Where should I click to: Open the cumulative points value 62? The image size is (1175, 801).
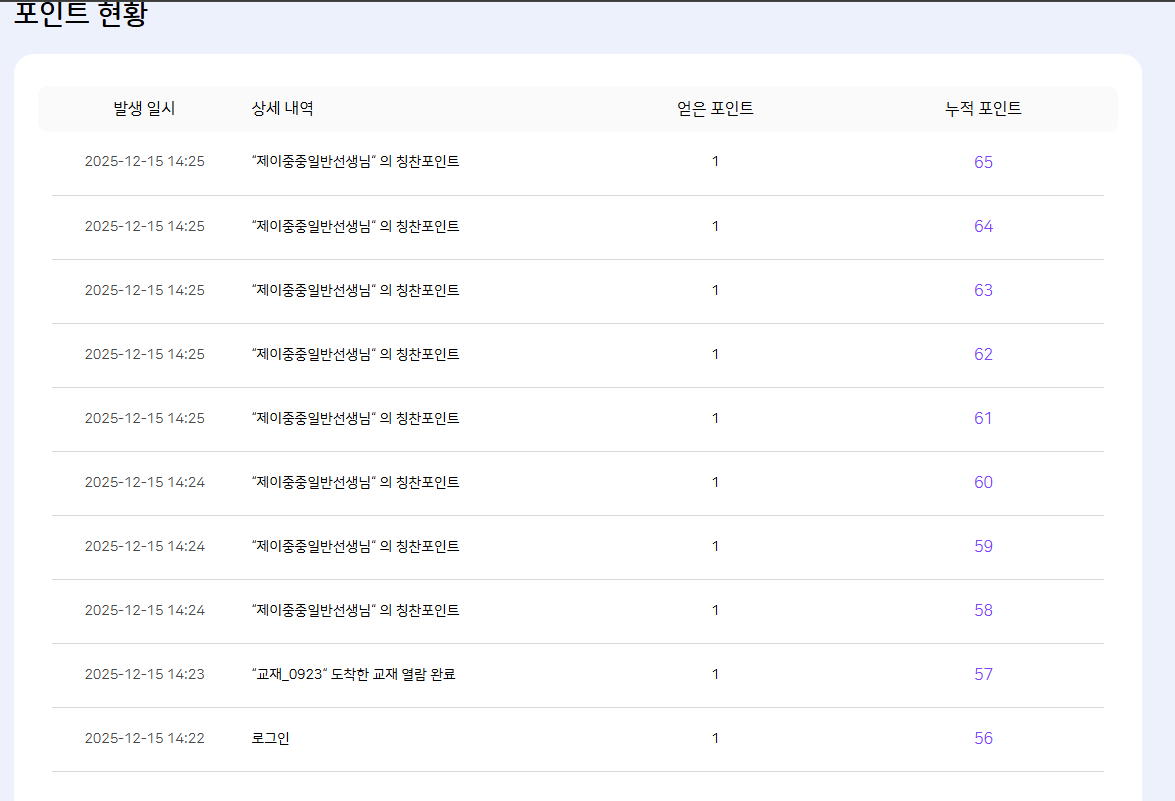(983, 354)
